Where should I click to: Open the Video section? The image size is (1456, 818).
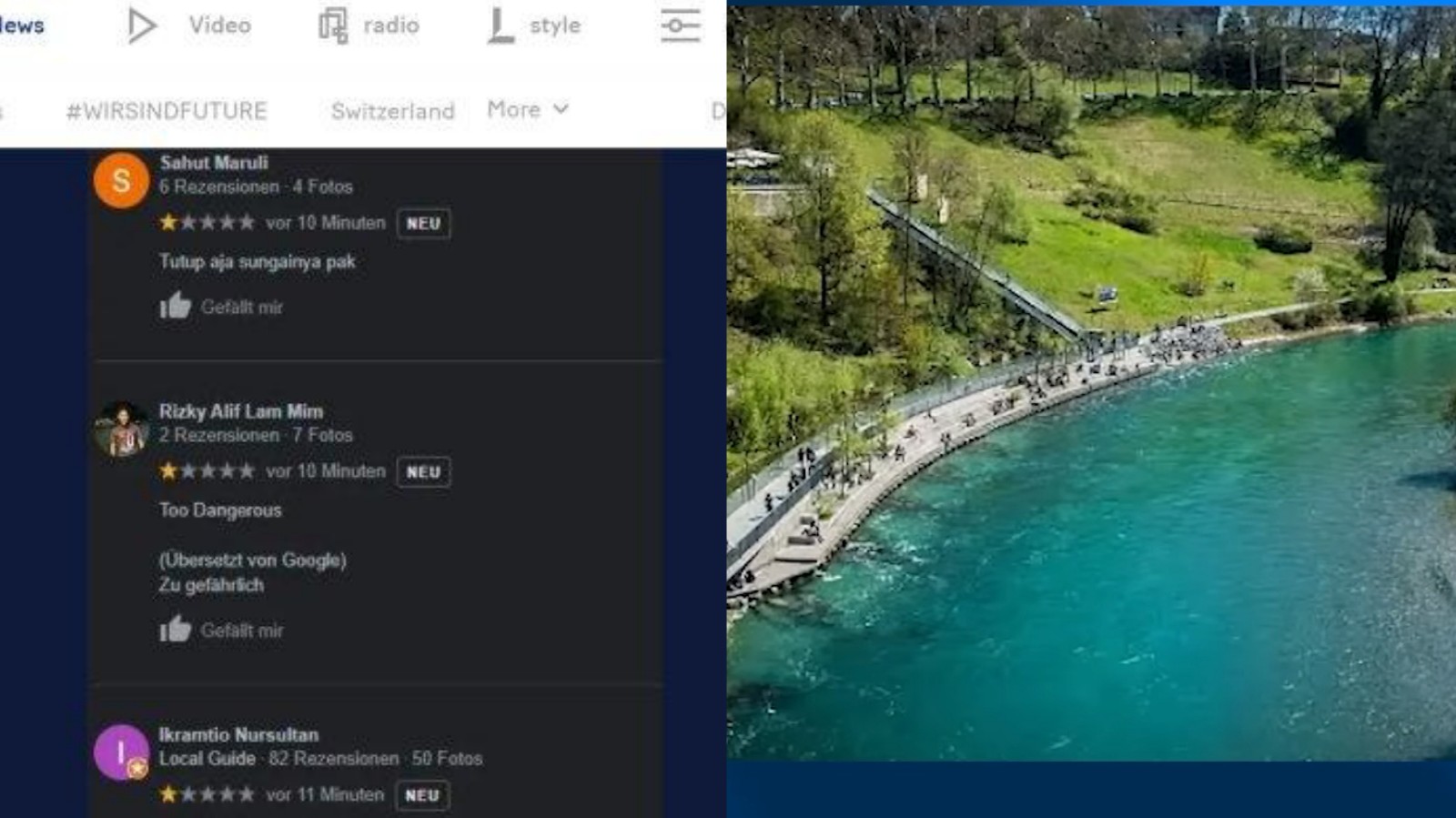220,25
